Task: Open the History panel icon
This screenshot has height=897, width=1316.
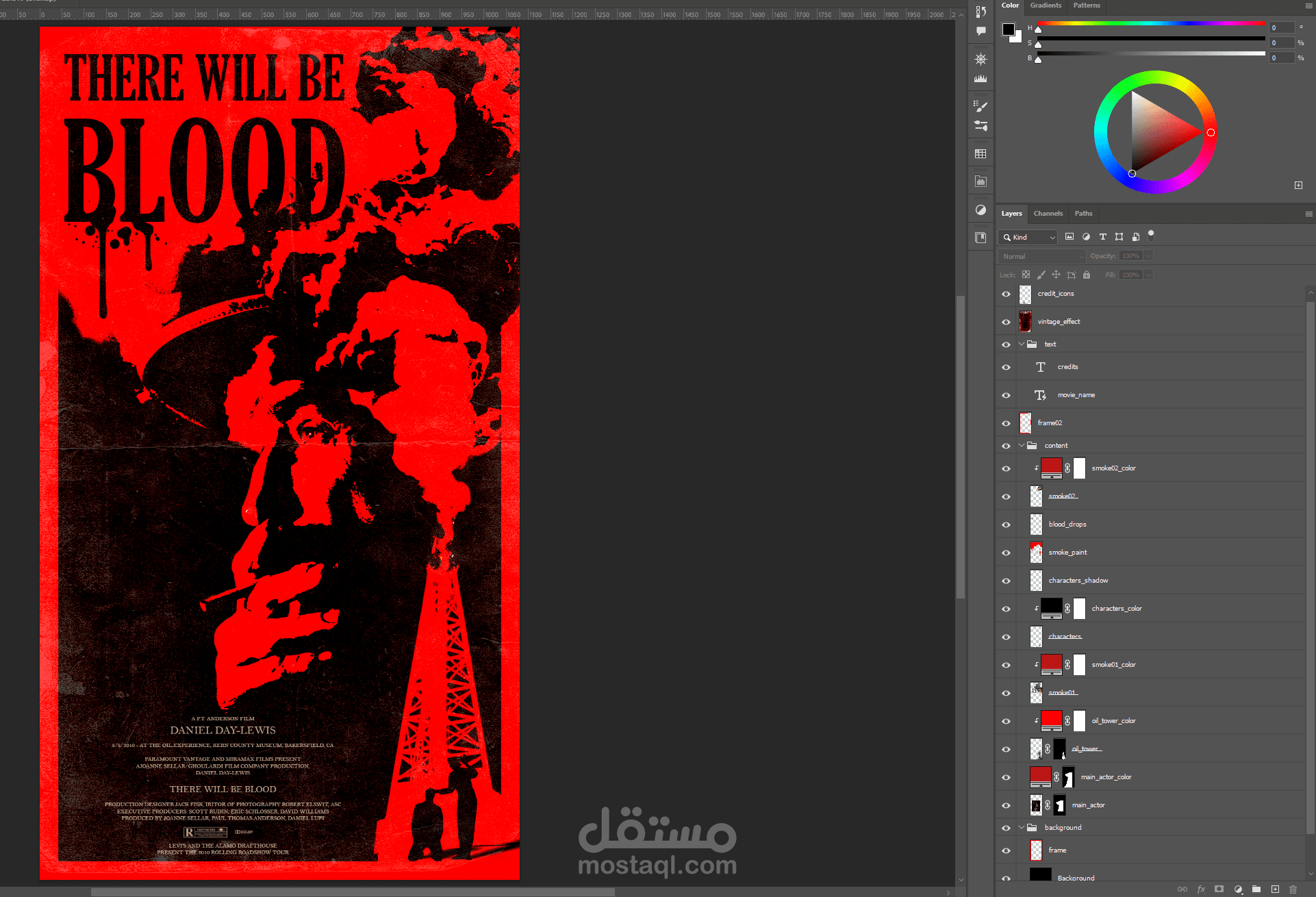Action: (980, 12)
